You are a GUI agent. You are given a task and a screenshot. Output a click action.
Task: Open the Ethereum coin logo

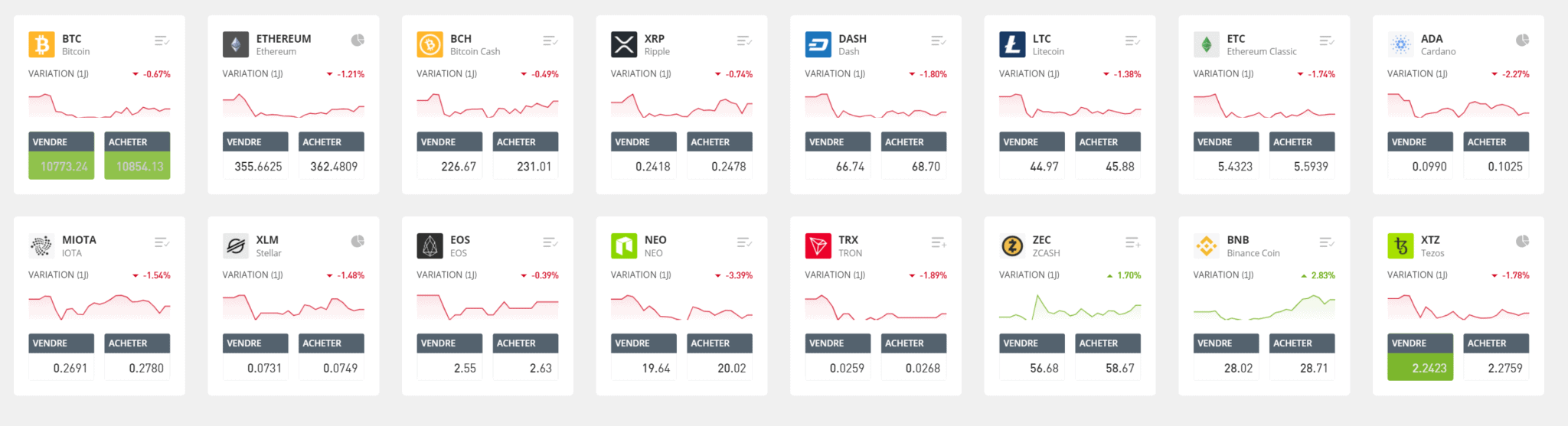[236, 44]
